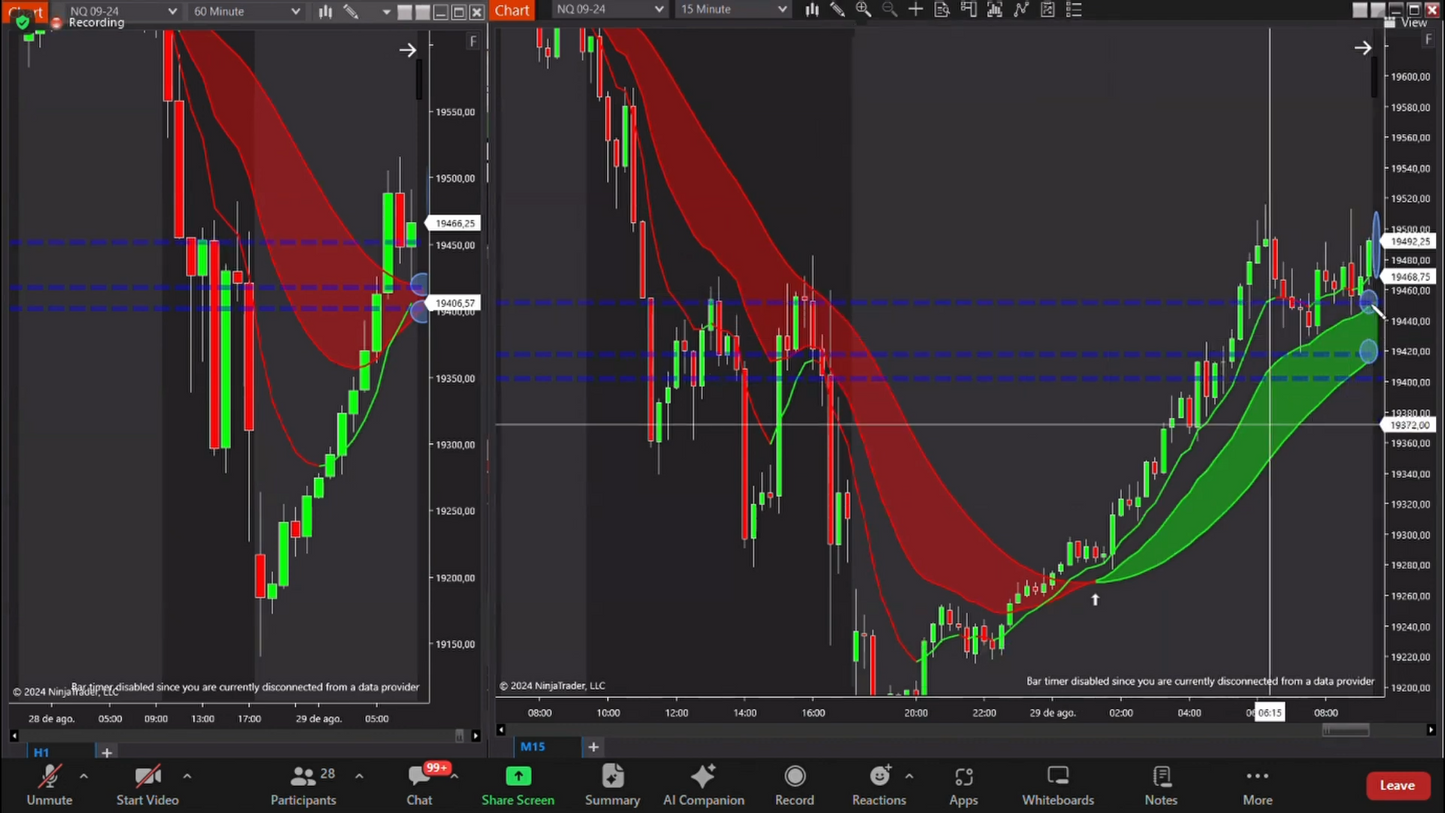The height and width of the screenshot is (813, 1445).
Task: Open bar style settings in 15 Minute chart
Action: click(812, 9)
